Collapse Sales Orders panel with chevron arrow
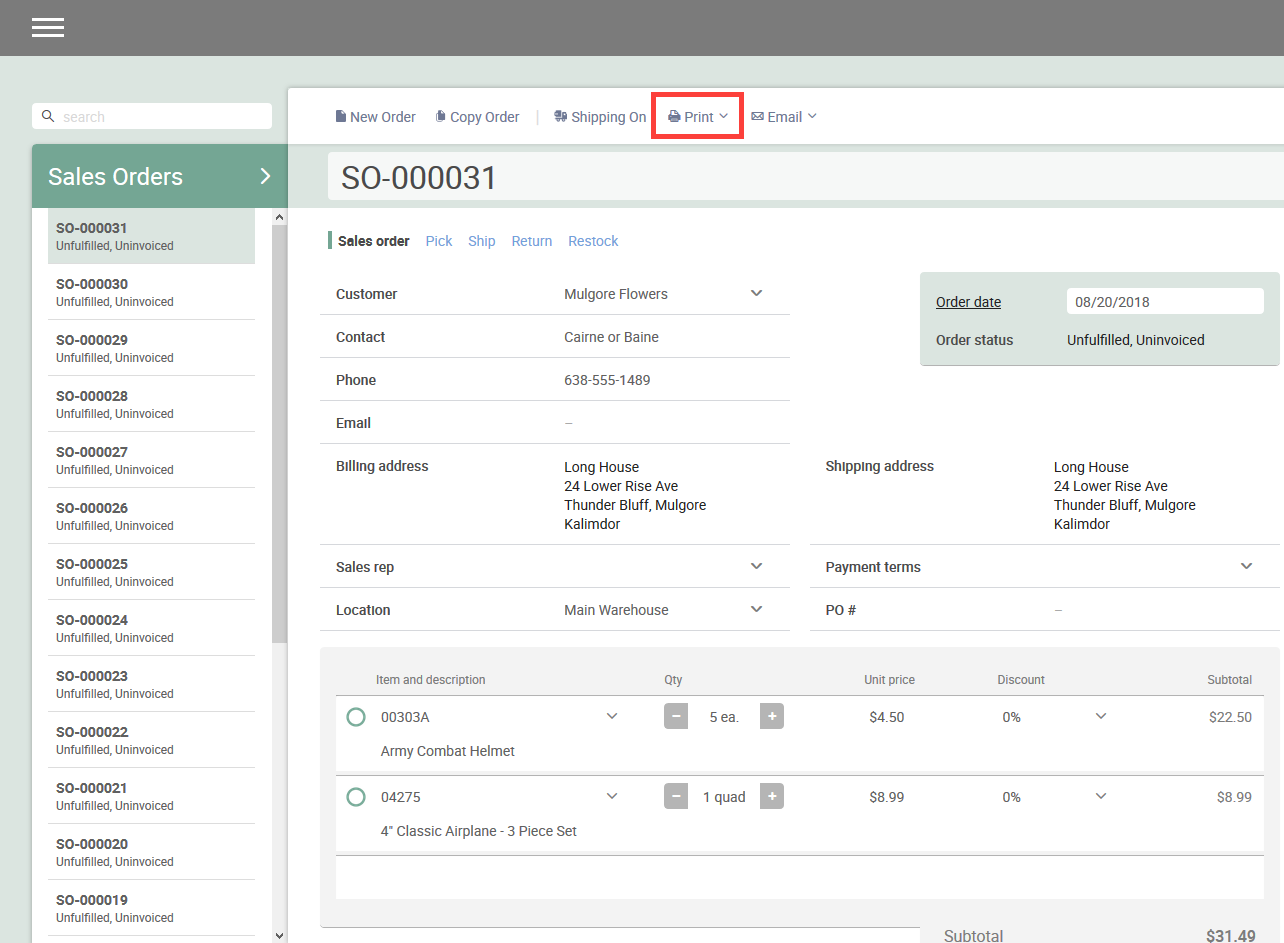The image size is (1284, 943). click(265, 176)
